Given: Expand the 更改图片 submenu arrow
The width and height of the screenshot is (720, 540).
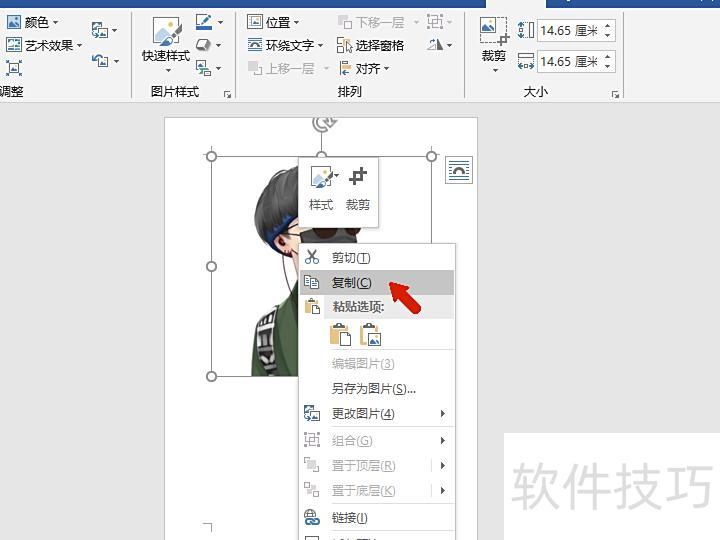Looking at the screenshot, I should (x=443, y=413).
